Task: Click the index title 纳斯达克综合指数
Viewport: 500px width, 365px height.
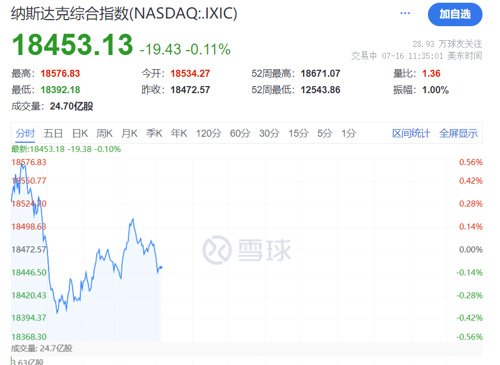Action: pyautogui.click(x=70, y=14)
